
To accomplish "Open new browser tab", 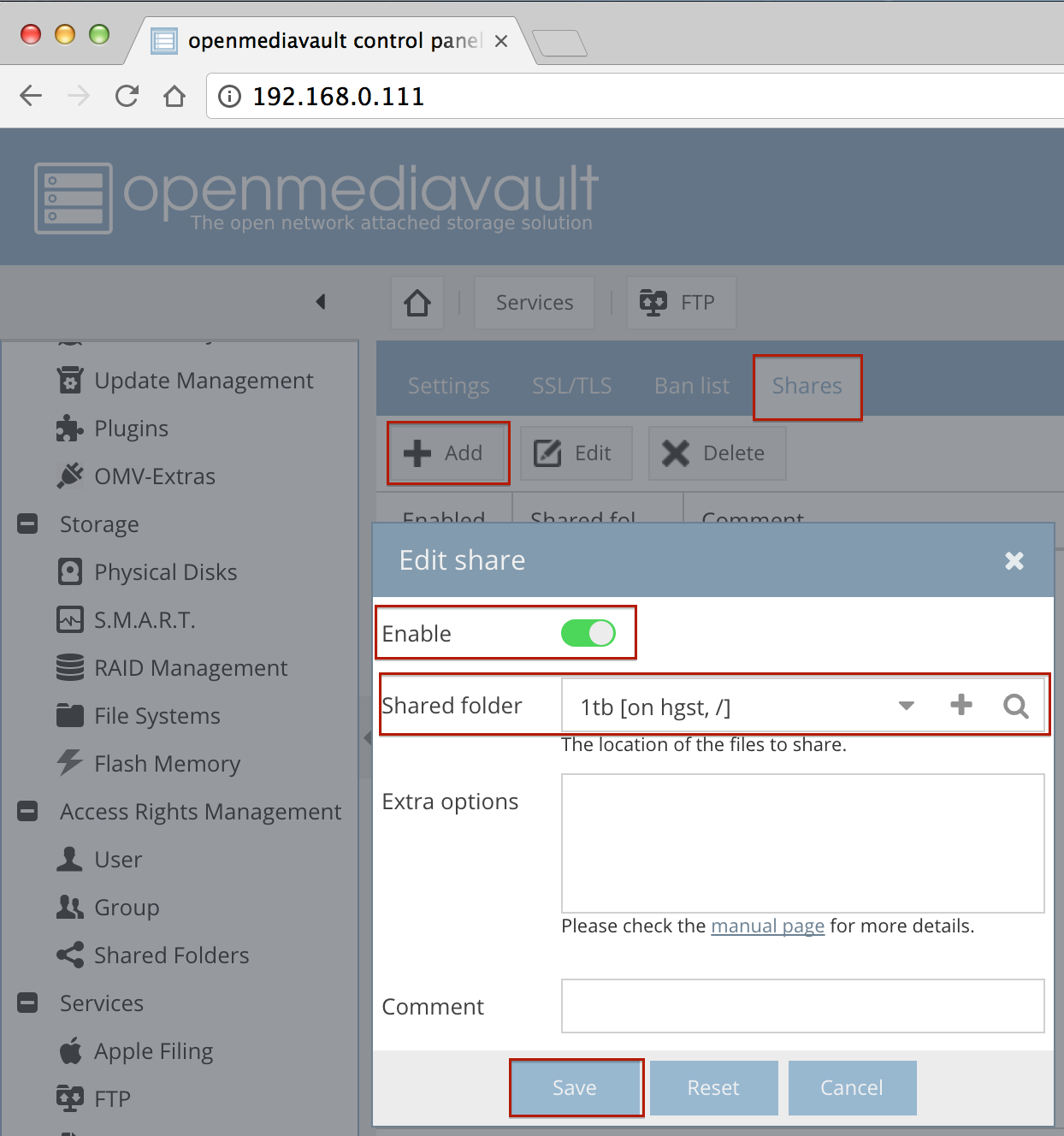I will click(x=559, y=43).
